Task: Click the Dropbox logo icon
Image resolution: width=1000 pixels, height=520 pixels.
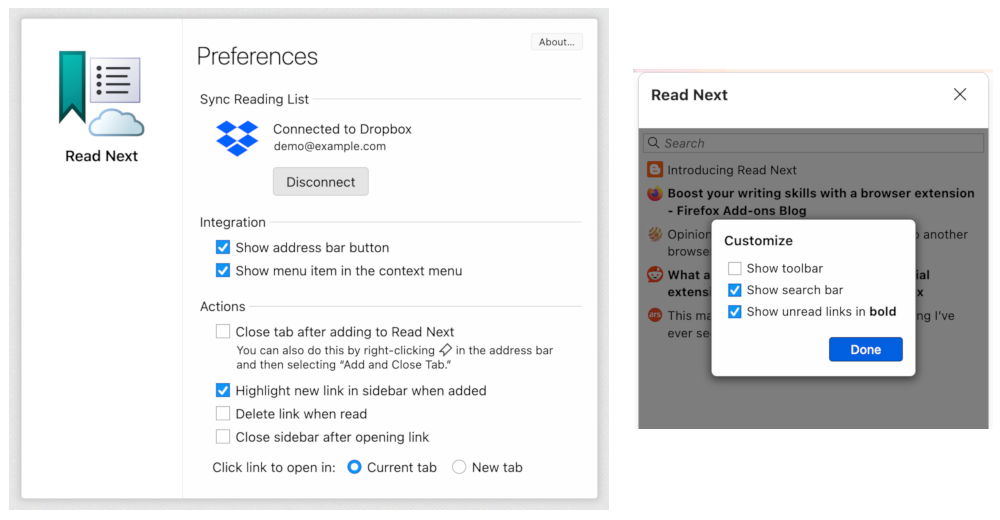Action: coord(237,137)
